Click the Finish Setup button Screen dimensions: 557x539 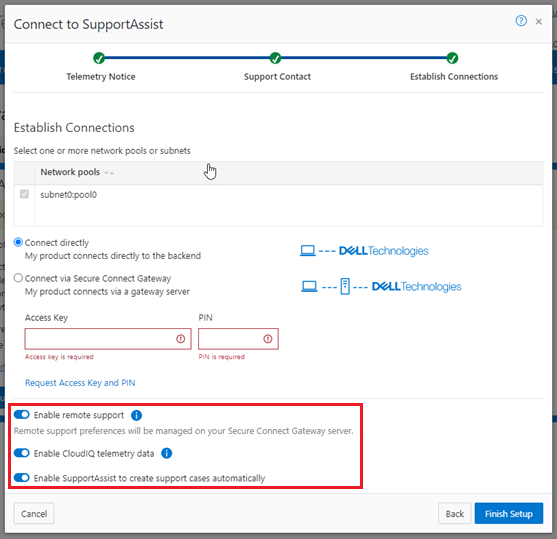coord(509,513)
